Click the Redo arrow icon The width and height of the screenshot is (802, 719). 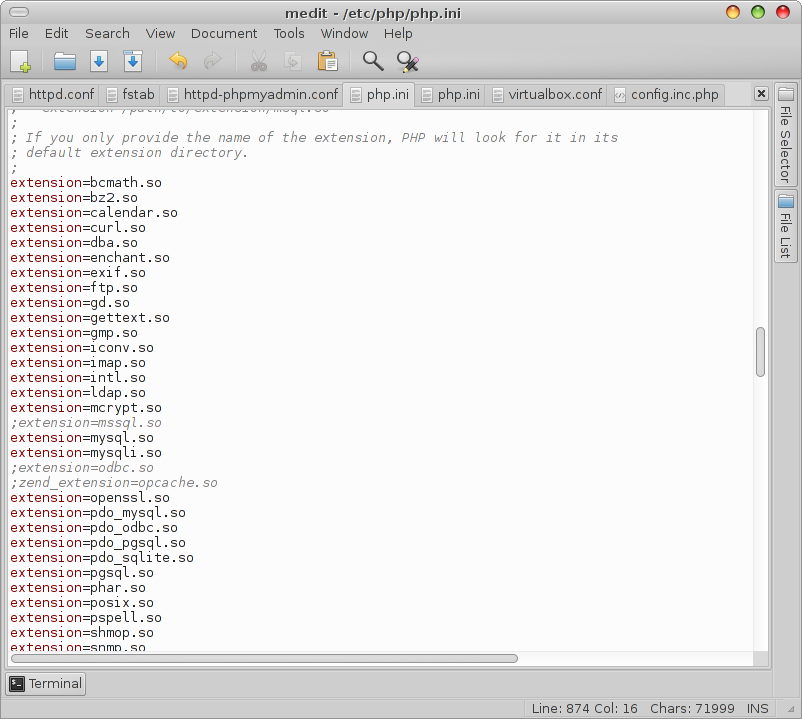coord(212,62)
